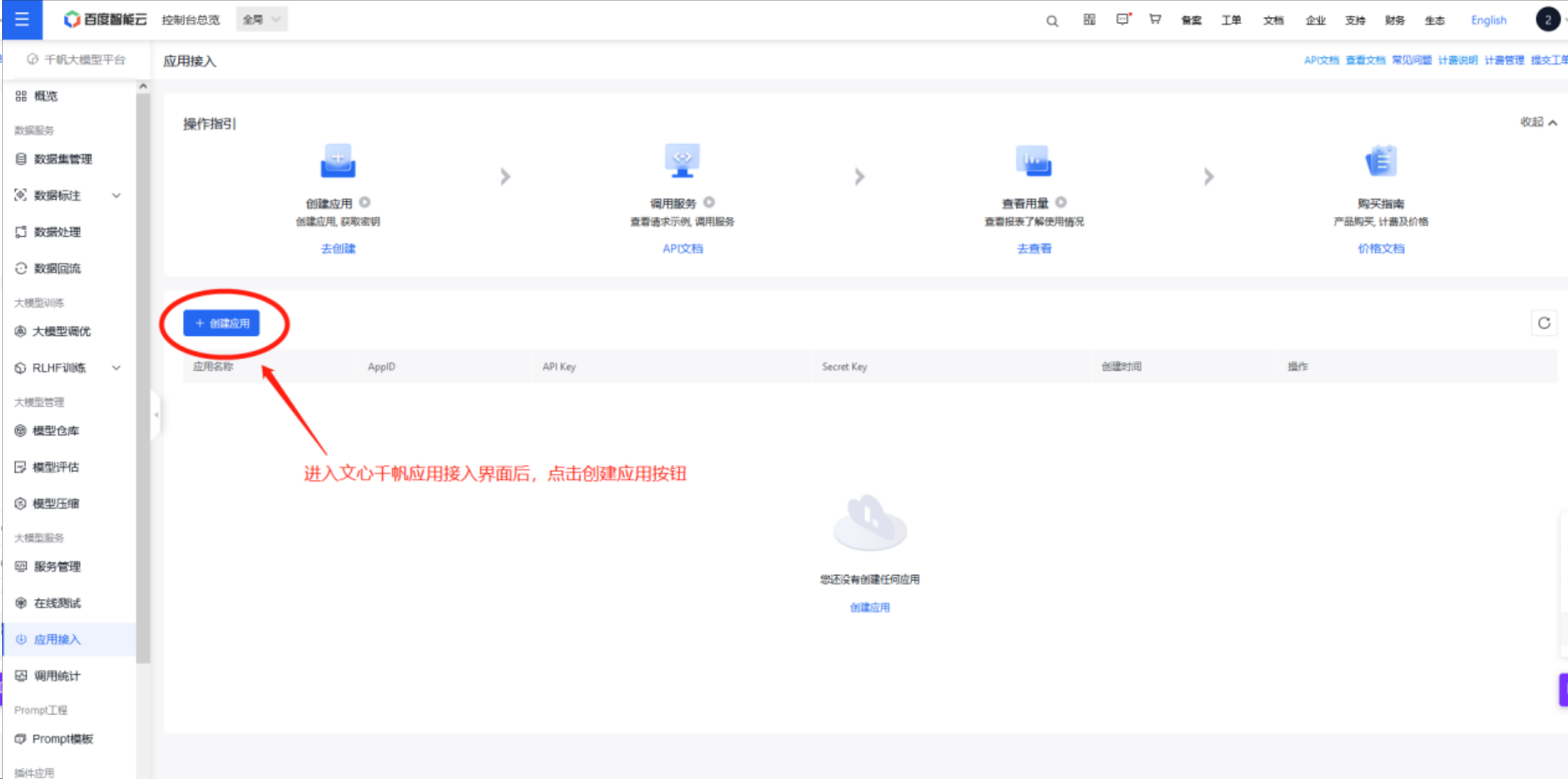Click info icon next to 创建应用
This screenshot has height=779, width=1568.
tap(365, 202)
